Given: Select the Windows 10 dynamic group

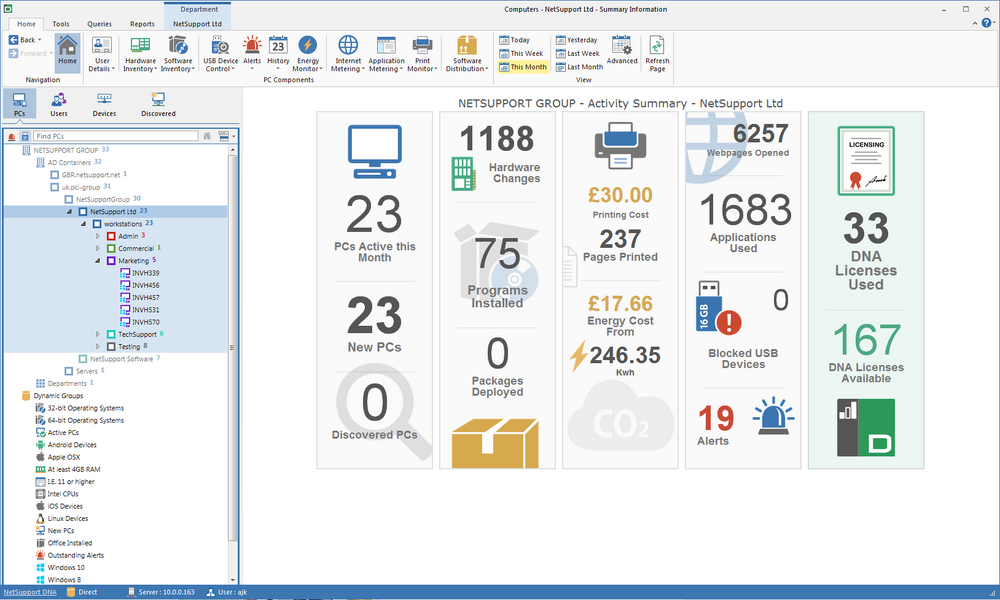Looking at the screenshot, I should (x=60, y=567).
